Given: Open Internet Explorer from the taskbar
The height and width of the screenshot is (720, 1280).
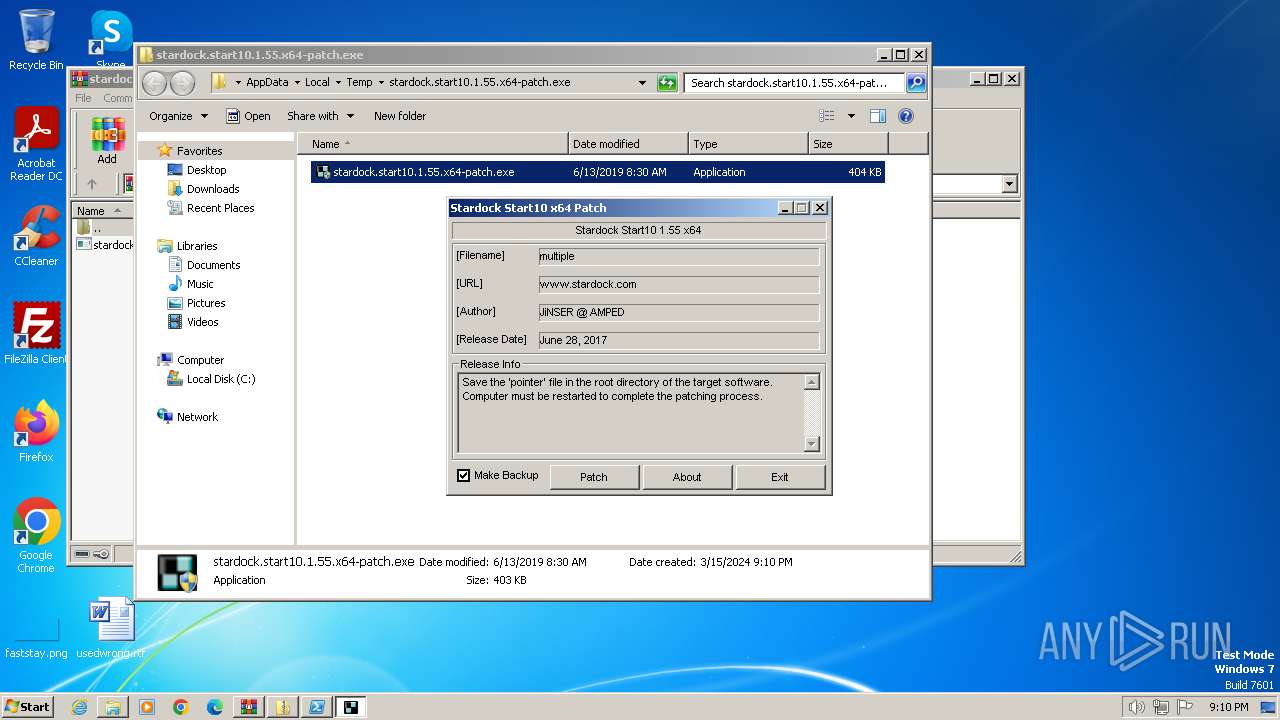Looking at the screenshot, I should (79, 707).
